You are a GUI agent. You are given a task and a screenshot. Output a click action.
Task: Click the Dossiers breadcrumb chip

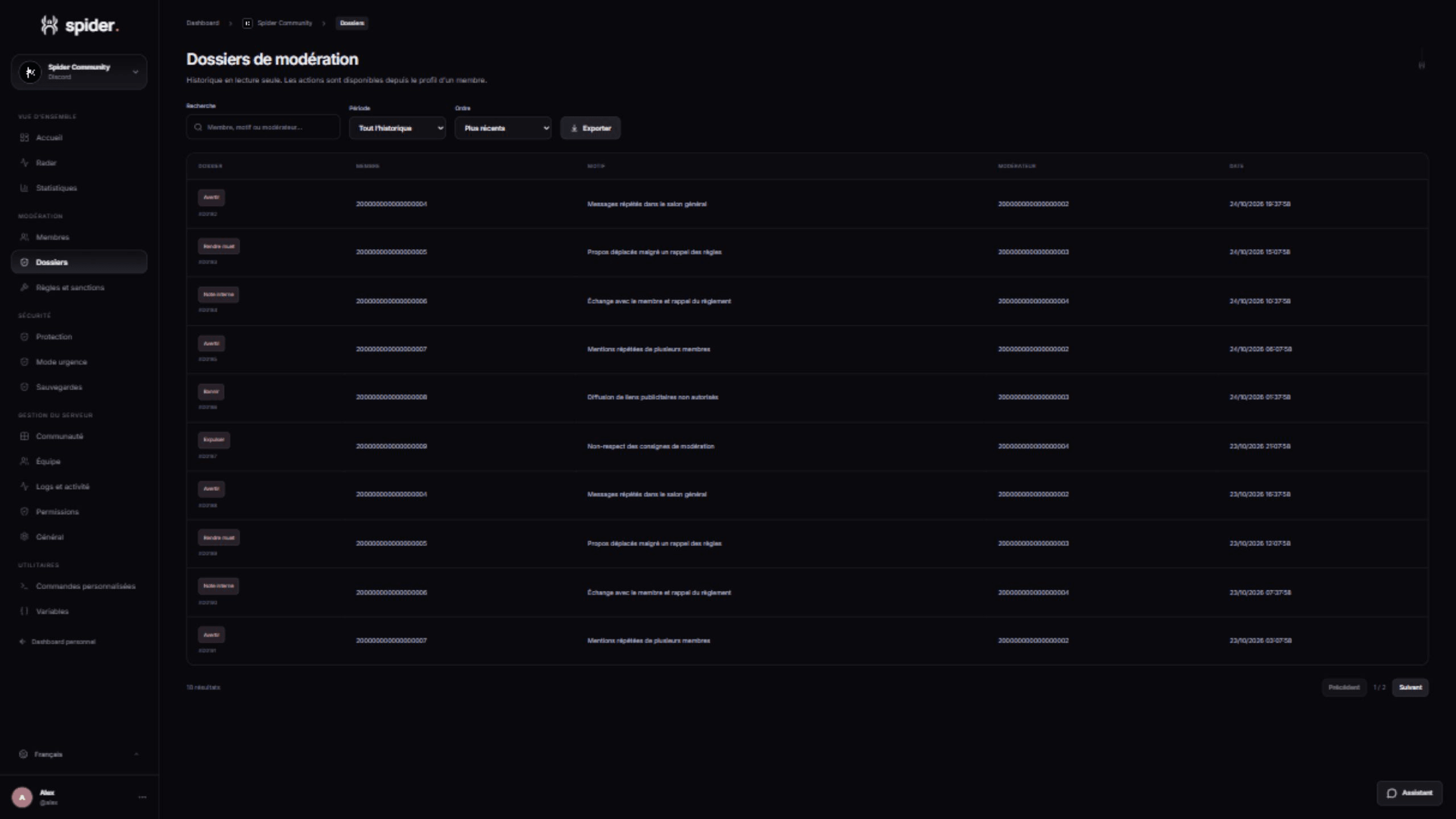pyautogui.click(x=351, y=23)
